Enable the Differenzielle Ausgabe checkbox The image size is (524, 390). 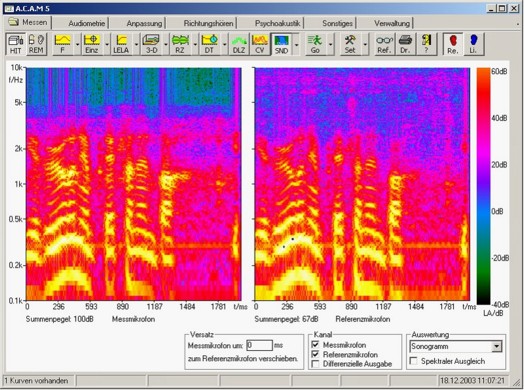click(315, 364)
